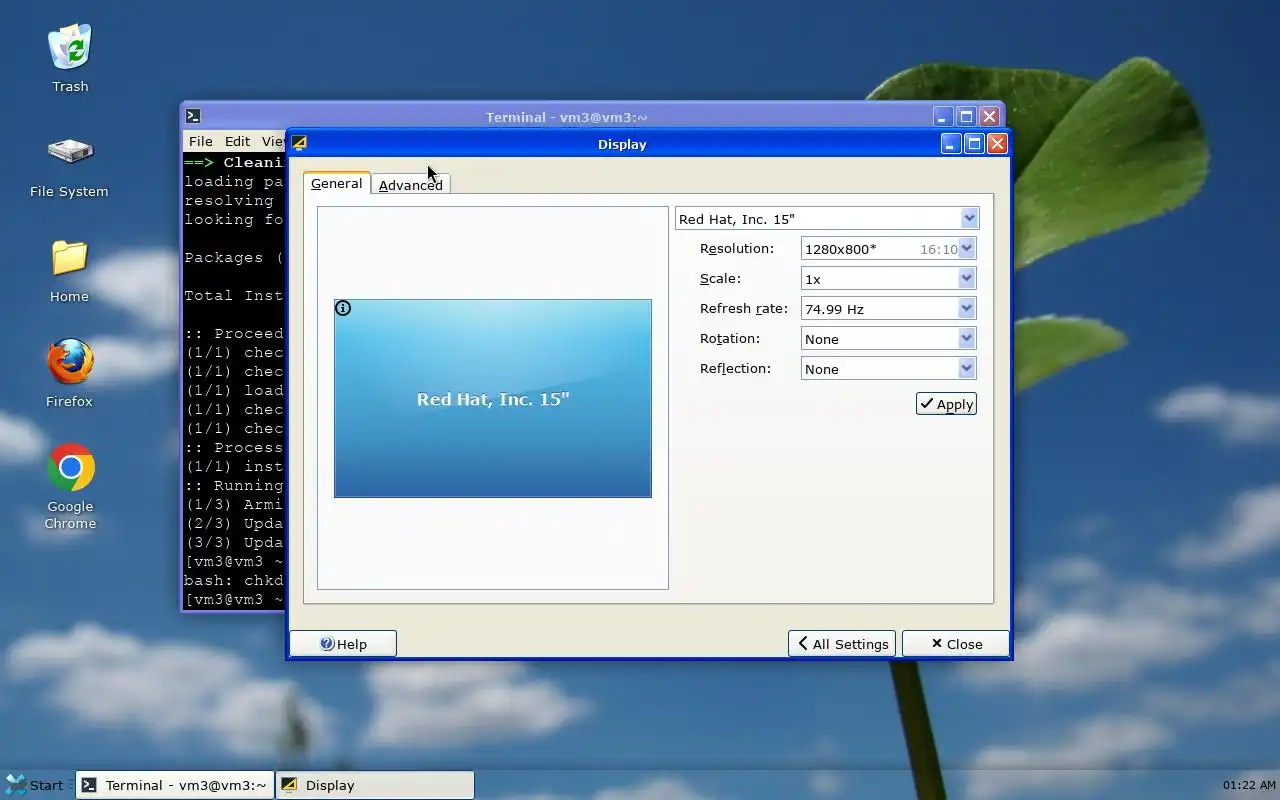
Task: Open the Trash desktop icon
Action: pyautogui.click(x=70, y=58)
